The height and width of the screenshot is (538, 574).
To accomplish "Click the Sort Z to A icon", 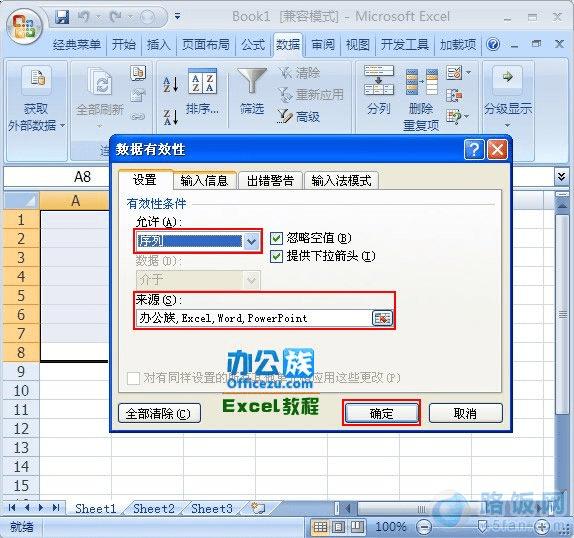I will pos(171,117).
